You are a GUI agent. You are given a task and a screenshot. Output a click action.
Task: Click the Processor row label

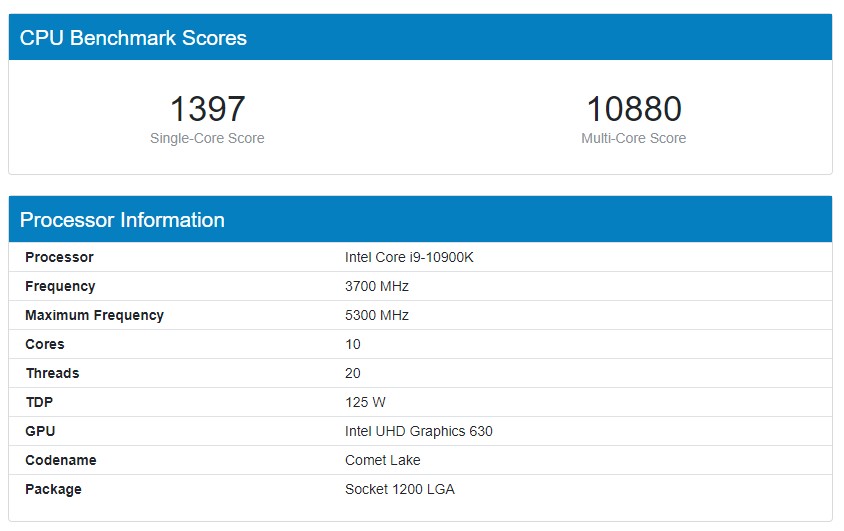click(59, 257)
